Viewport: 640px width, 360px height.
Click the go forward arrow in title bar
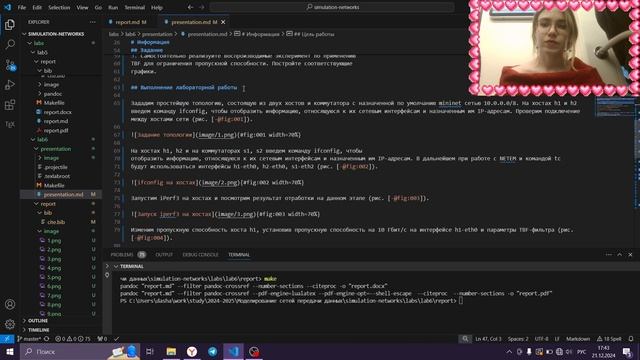pos(202,7)
